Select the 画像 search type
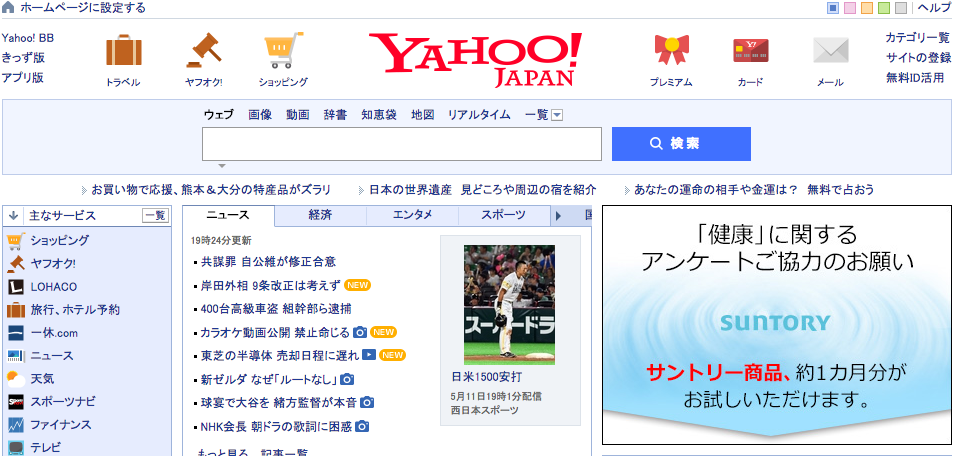955x456 pixels. [x=260, y=114]
